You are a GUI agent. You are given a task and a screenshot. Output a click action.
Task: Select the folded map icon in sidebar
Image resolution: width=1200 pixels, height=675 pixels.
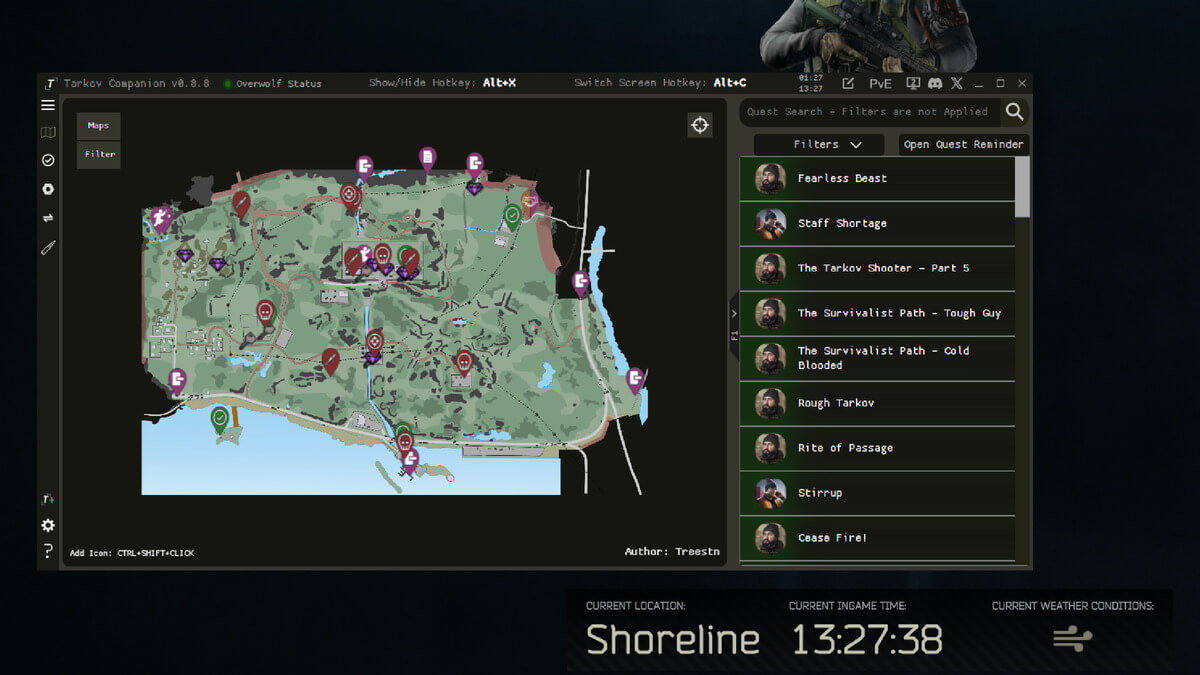tap(47, 132)
